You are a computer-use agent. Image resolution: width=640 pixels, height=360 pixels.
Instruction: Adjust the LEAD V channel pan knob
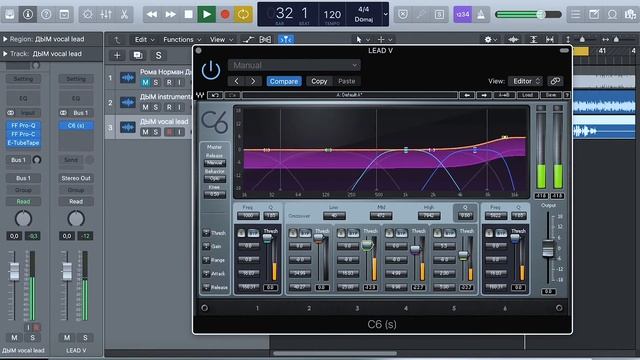(76, 219)
